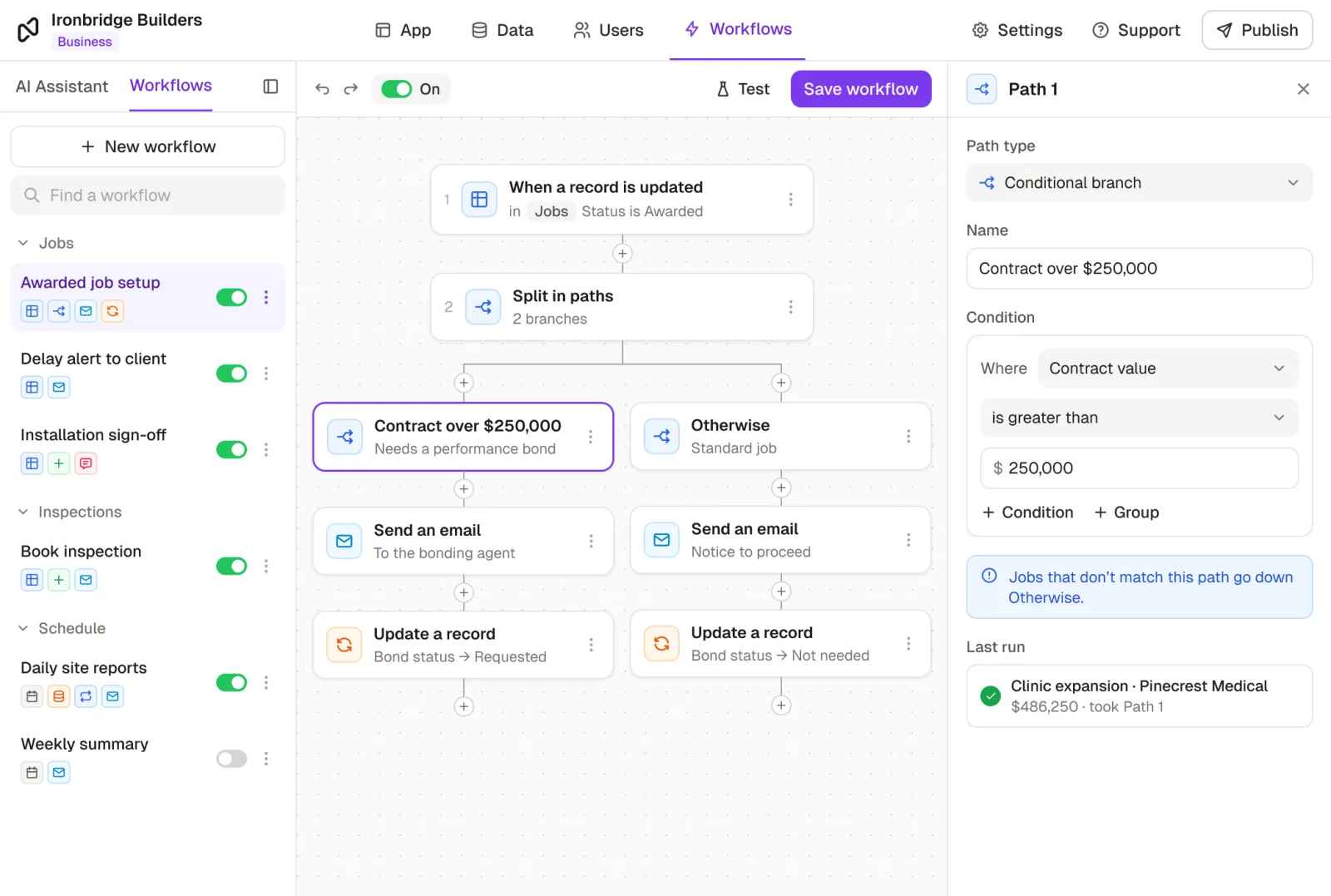Add step between trigger and Split in paths
Image resolution: width=1331 pixels, height=896 pixels.
(x=622, y=254)
